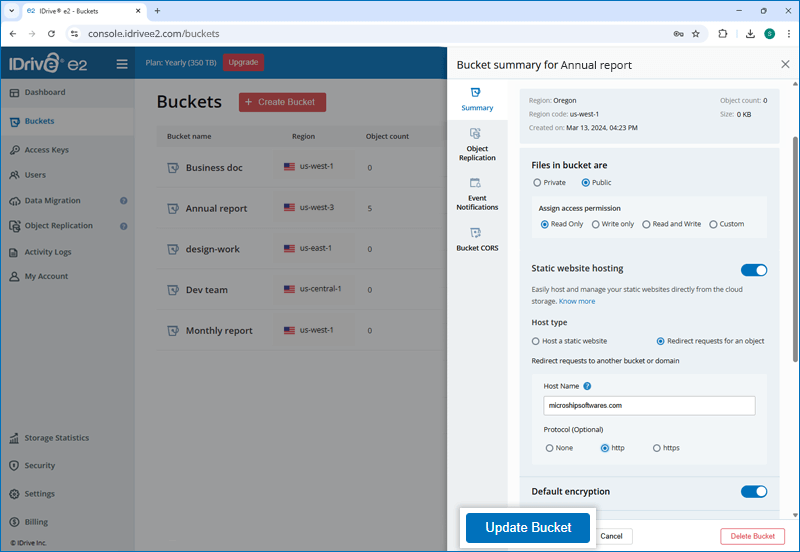Click the Data Migration info icon
Image resolution: width=800 pixels, height=552 pixels.
pos(124,200)
